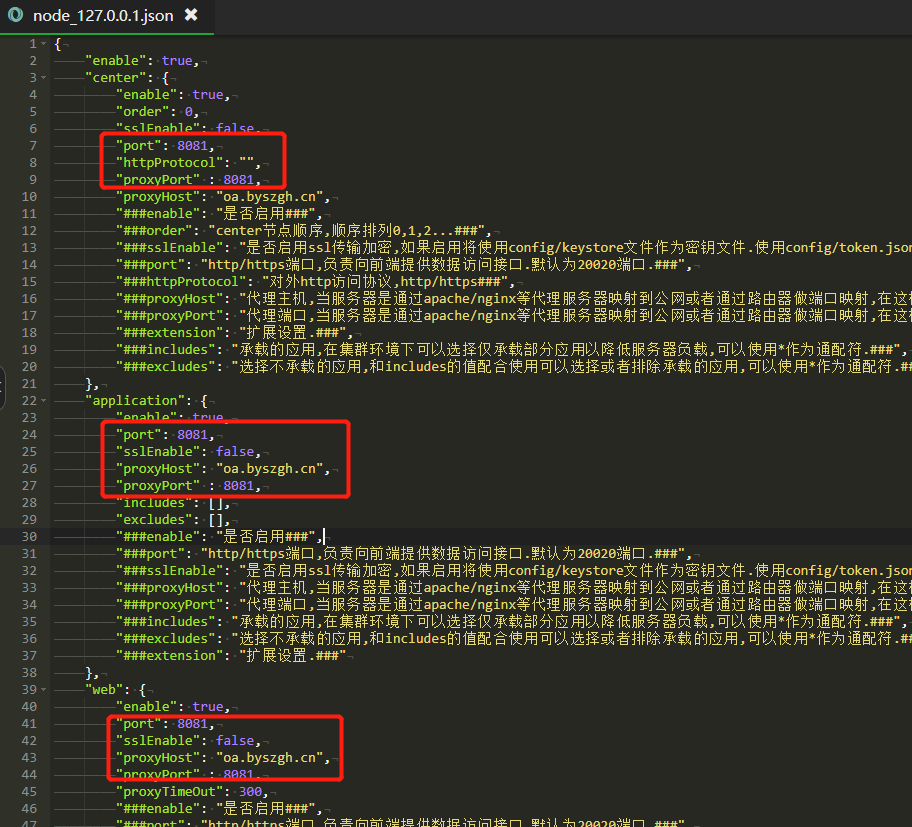912x827 pixels.
Task: Click the center port value 8081 on line 7
Action: [192, 146]
